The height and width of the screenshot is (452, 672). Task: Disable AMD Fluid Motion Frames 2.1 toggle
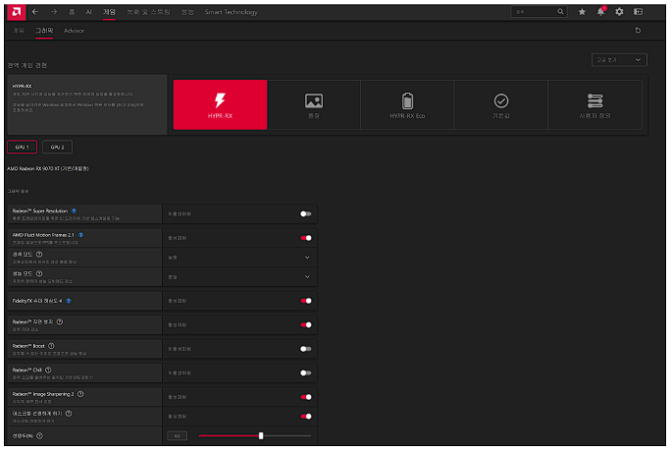(x=306, y=238)
